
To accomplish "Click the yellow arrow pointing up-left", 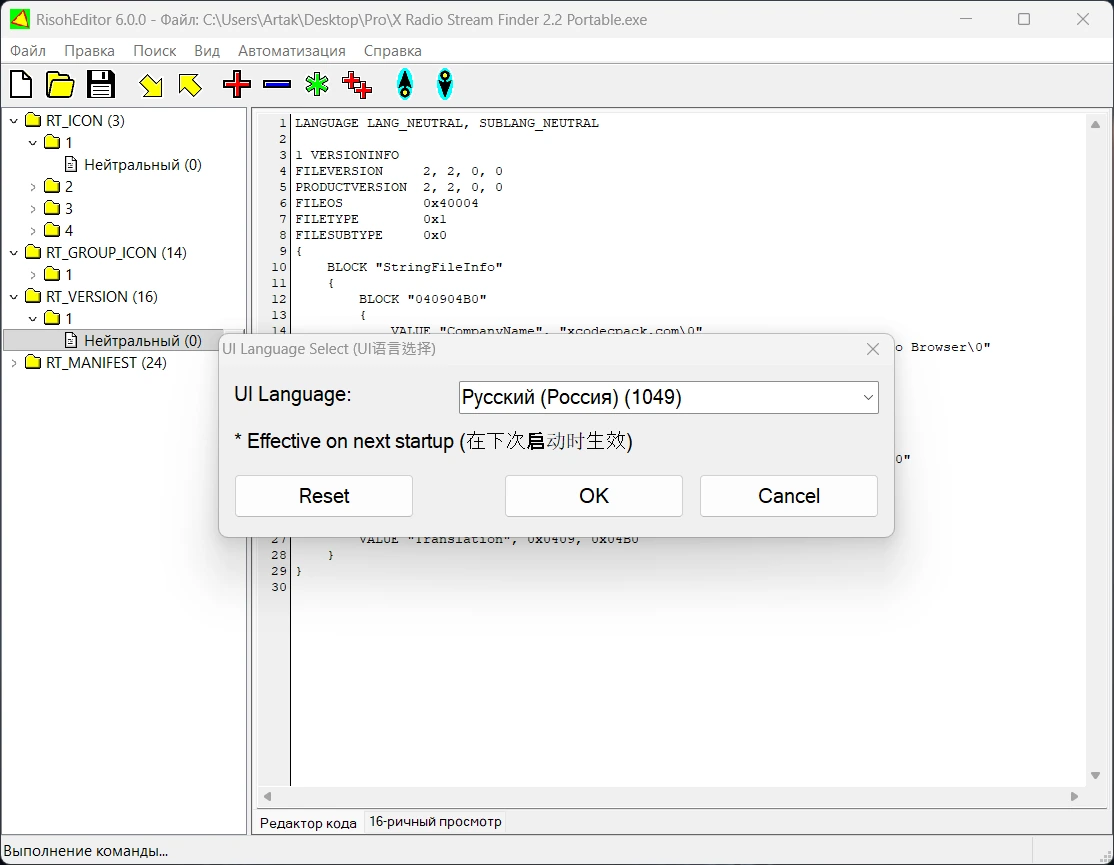I will point(190,85).
